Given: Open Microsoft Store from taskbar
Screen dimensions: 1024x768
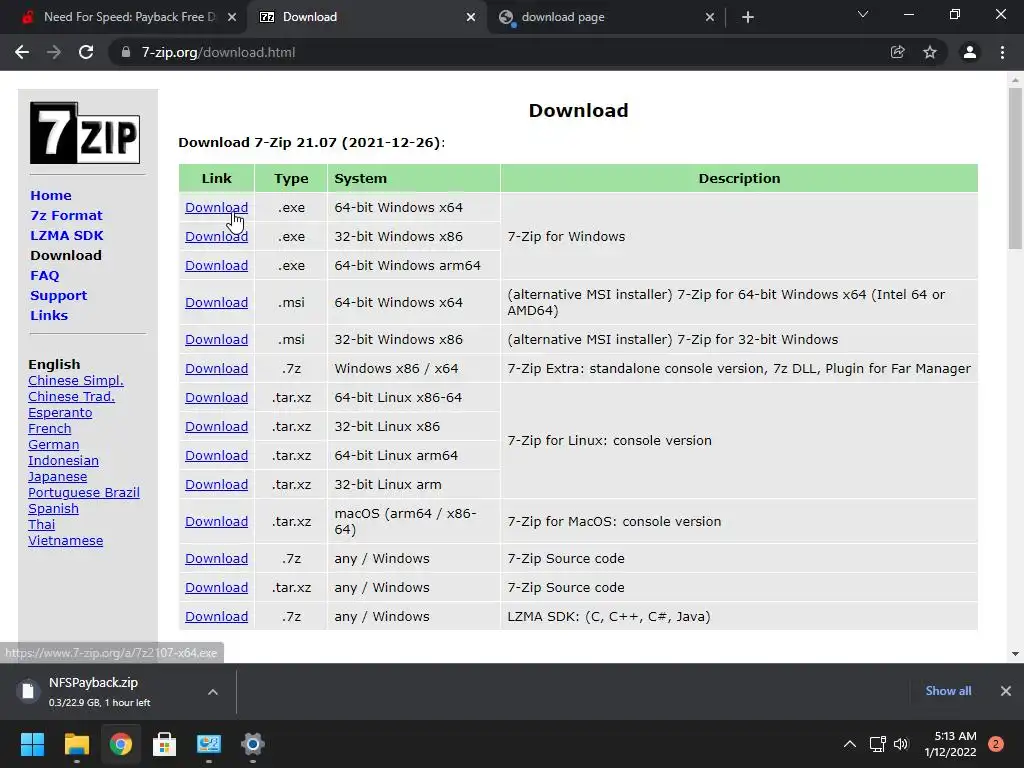Looking at the screenshot, I should [165, 744].
